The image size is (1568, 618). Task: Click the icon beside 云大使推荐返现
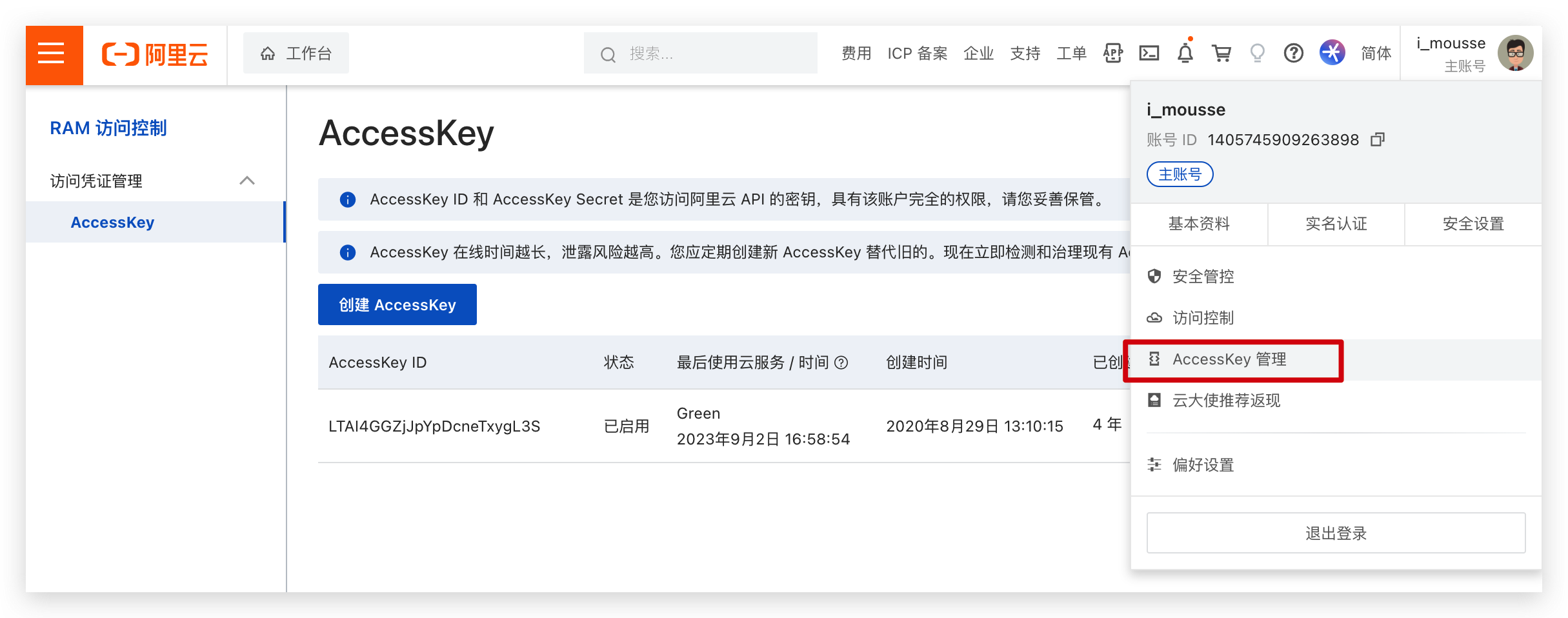[1154, 400]
